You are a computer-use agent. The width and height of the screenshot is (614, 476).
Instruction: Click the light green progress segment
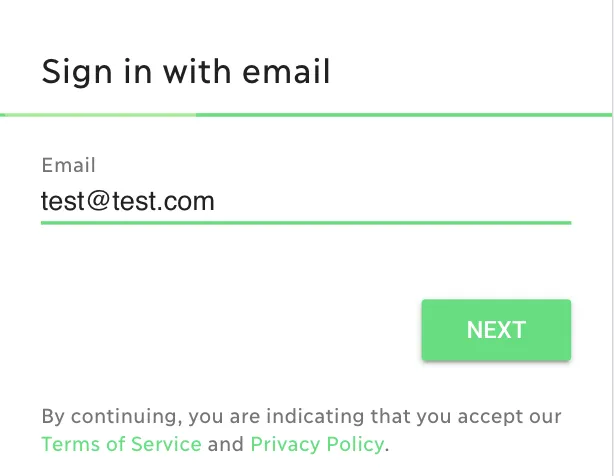point(98,115)
